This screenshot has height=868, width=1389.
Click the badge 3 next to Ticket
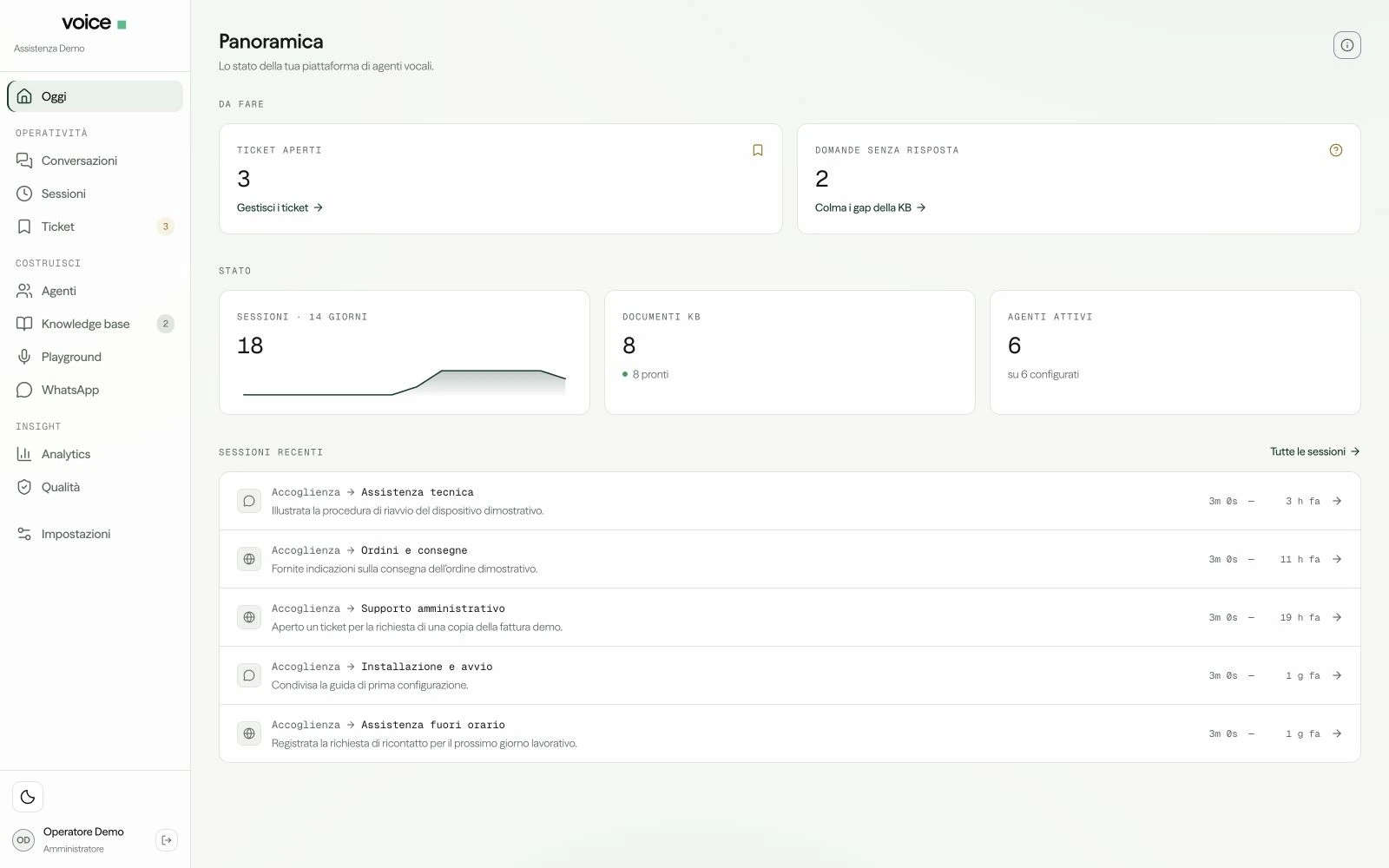[x=166, y=227]
